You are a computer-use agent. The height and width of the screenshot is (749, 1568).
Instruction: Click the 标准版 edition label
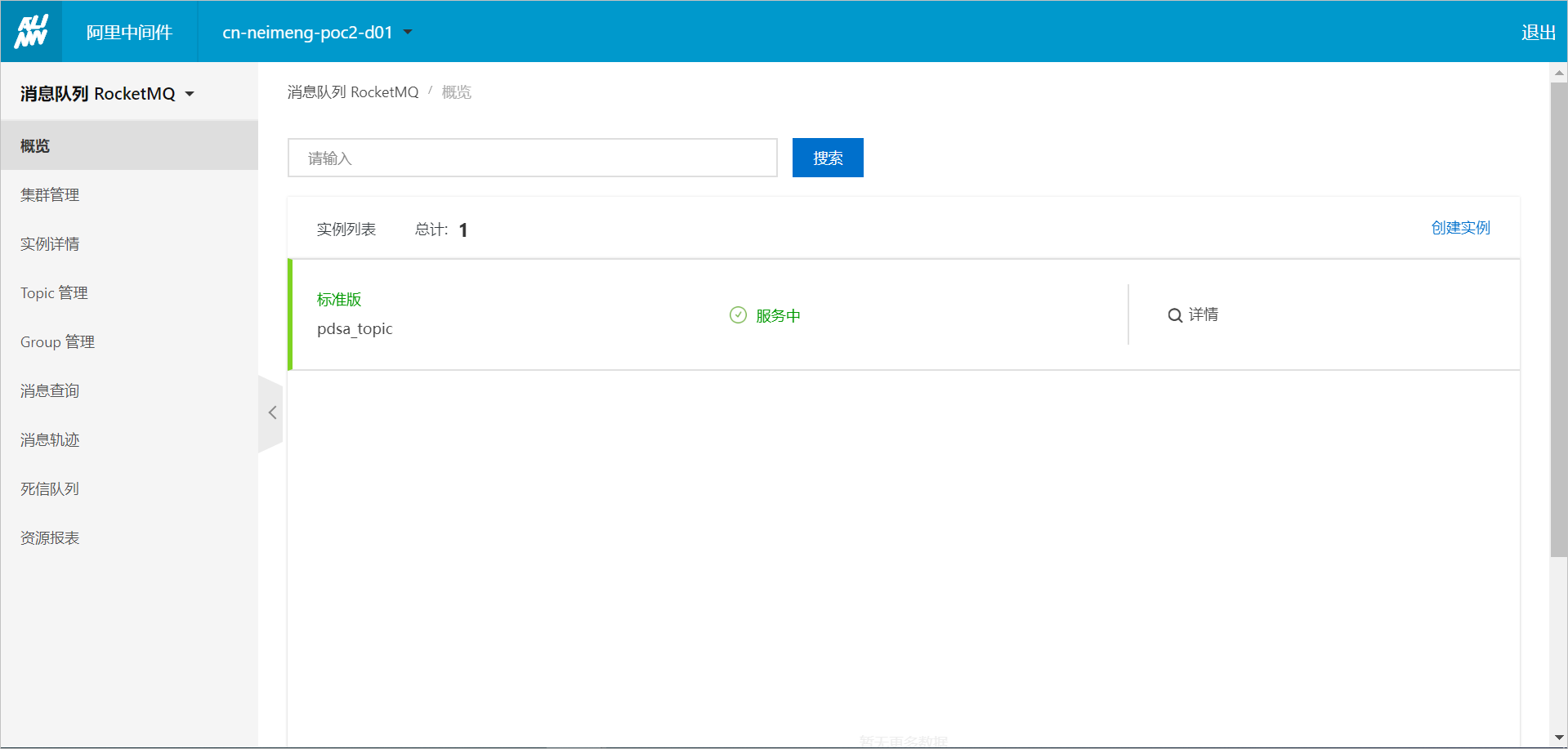click(x=339, y=300)
